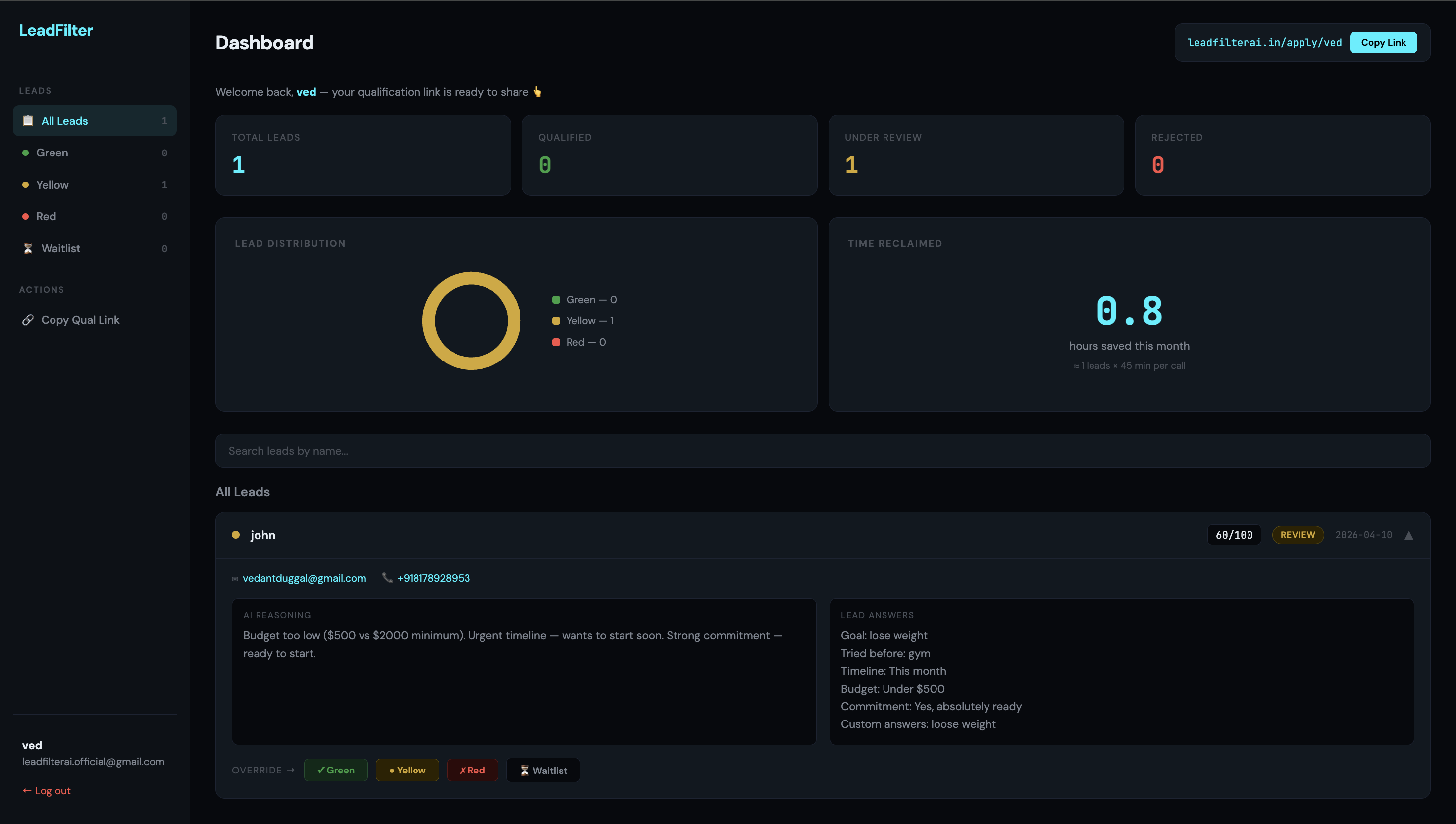Open the Yellow leads filter
This screenshot has height=824, width=1456.
[52, 185]
